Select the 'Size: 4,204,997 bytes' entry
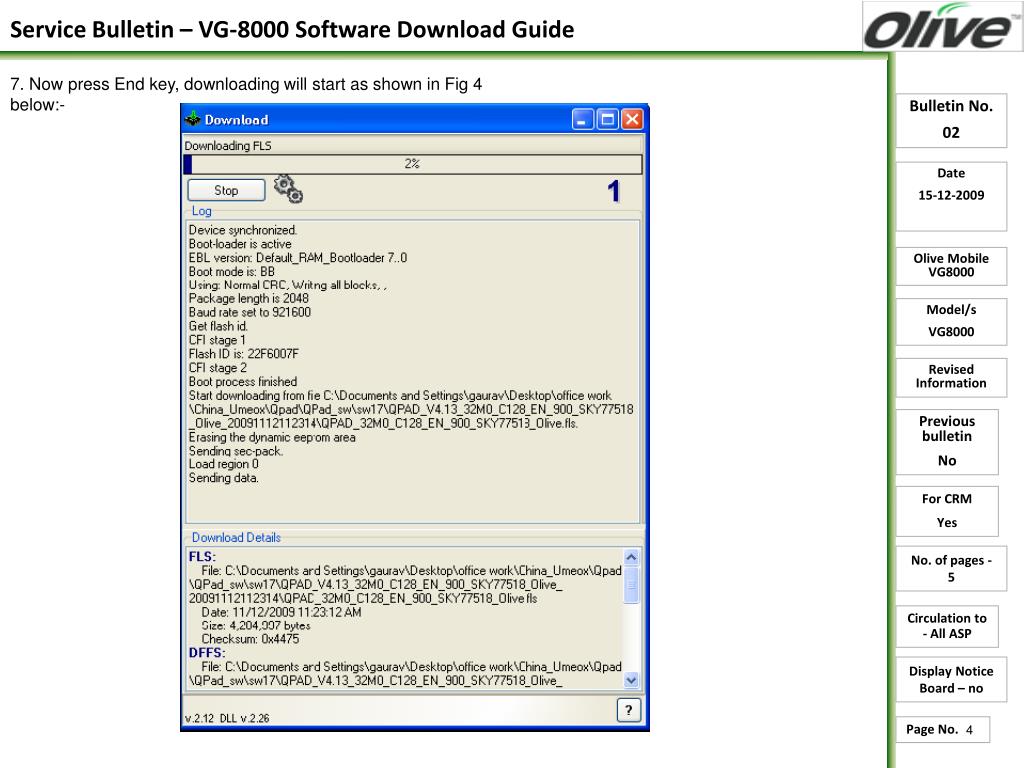Screen dimensions: 1024x768 256,626
